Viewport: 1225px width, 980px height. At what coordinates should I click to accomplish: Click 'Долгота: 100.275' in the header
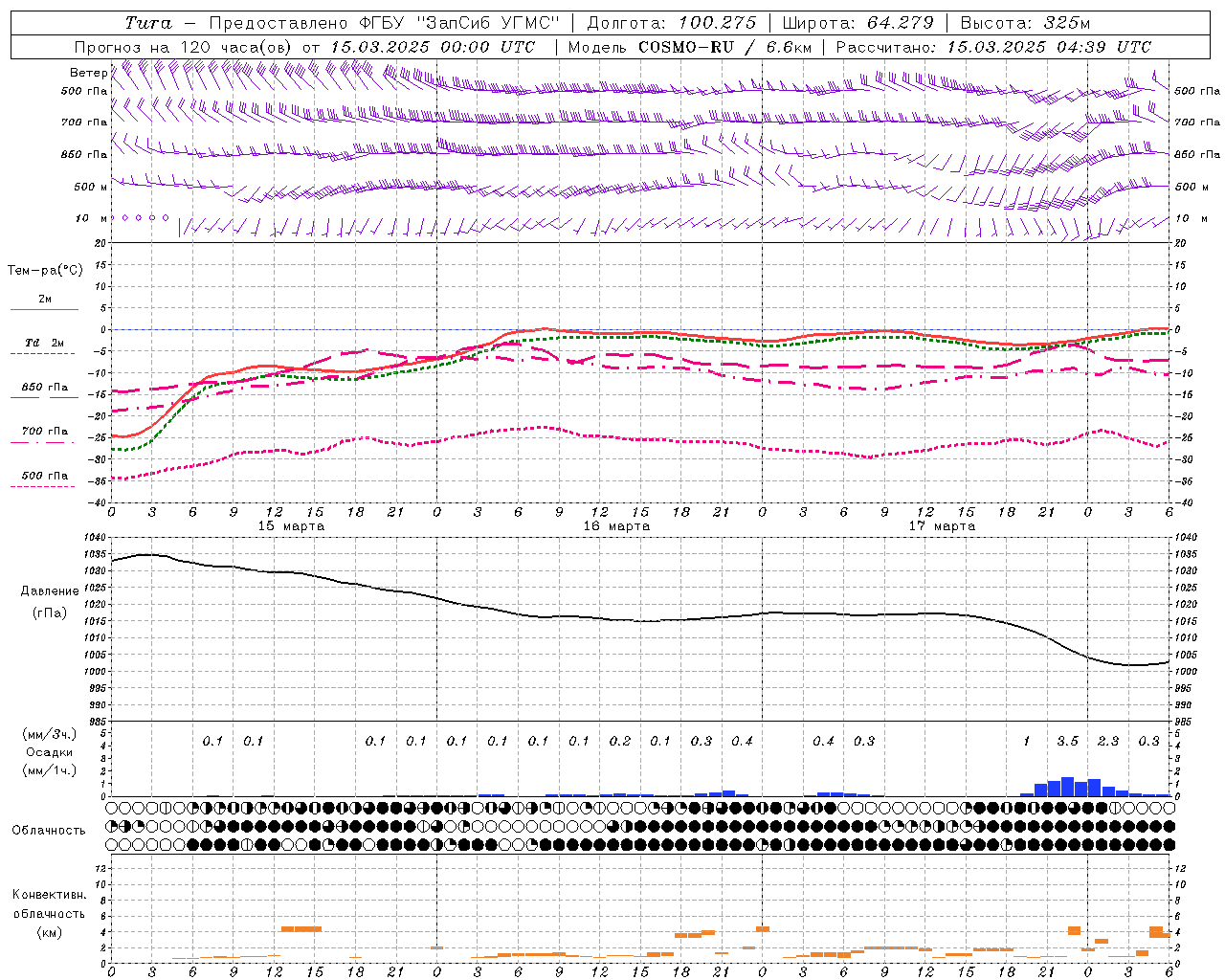tap(672, 23)
